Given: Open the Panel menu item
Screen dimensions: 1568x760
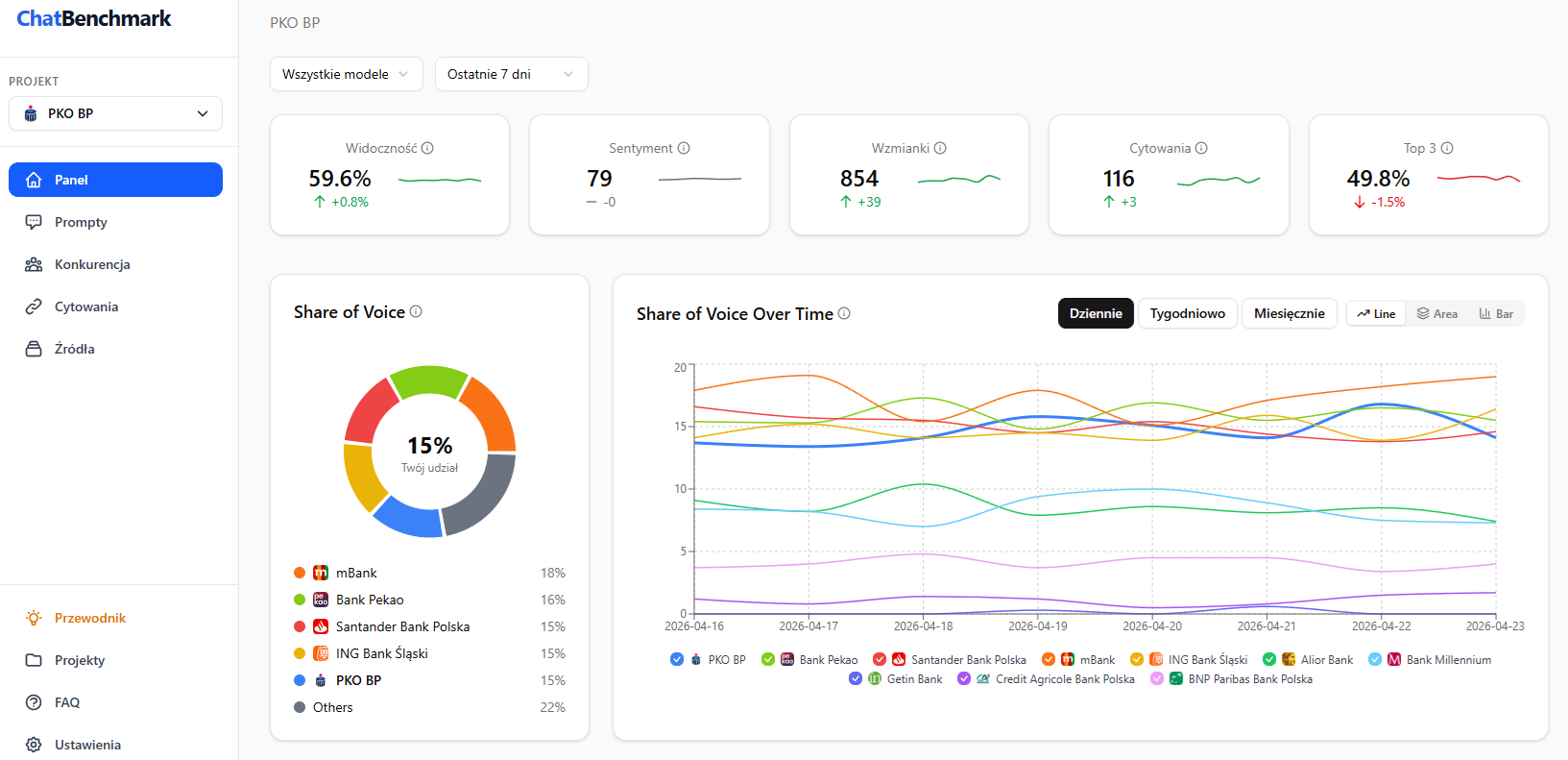Looking at the screenshot, I should click(x=115, y=180).
